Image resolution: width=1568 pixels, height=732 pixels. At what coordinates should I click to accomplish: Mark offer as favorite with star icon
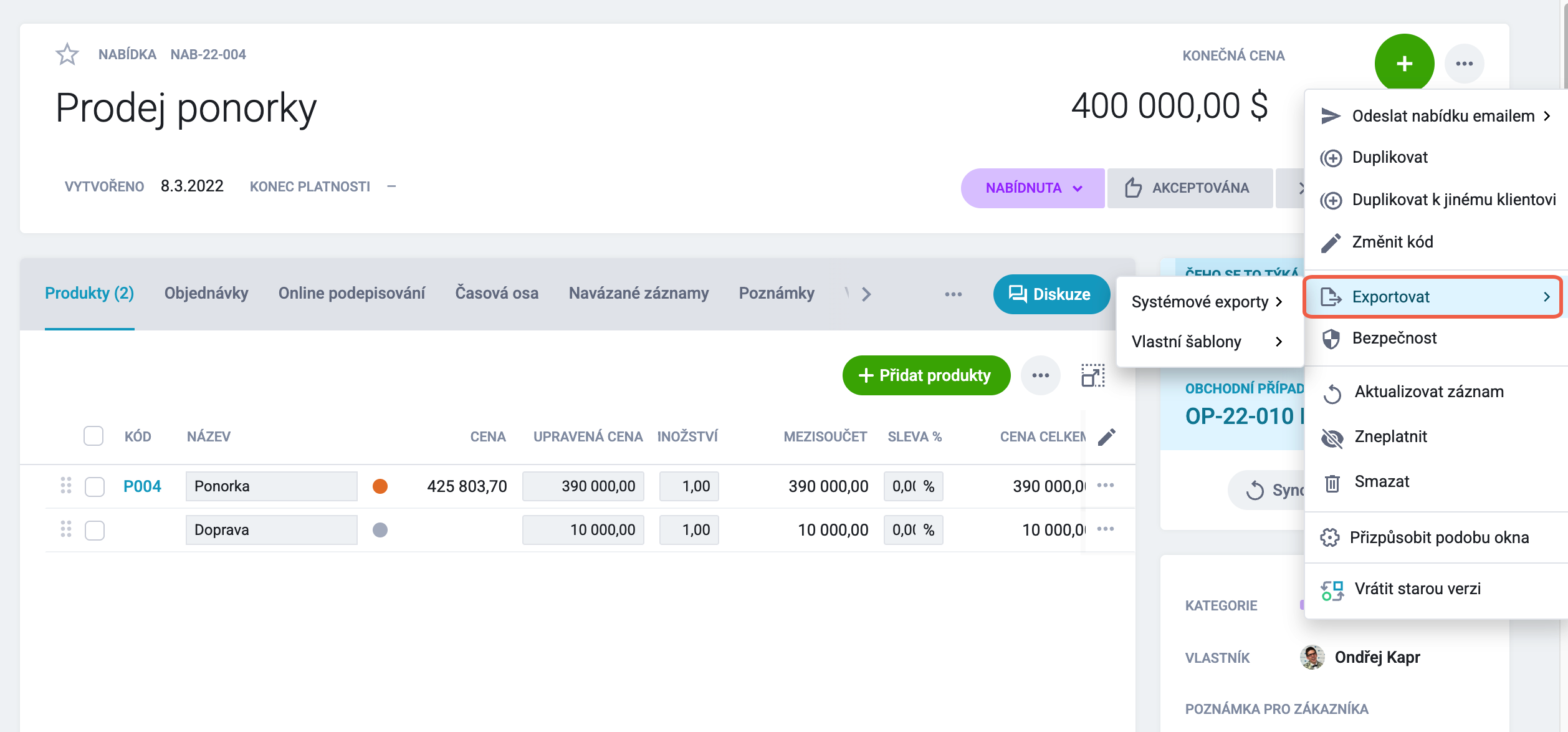(x=67, y=54)
